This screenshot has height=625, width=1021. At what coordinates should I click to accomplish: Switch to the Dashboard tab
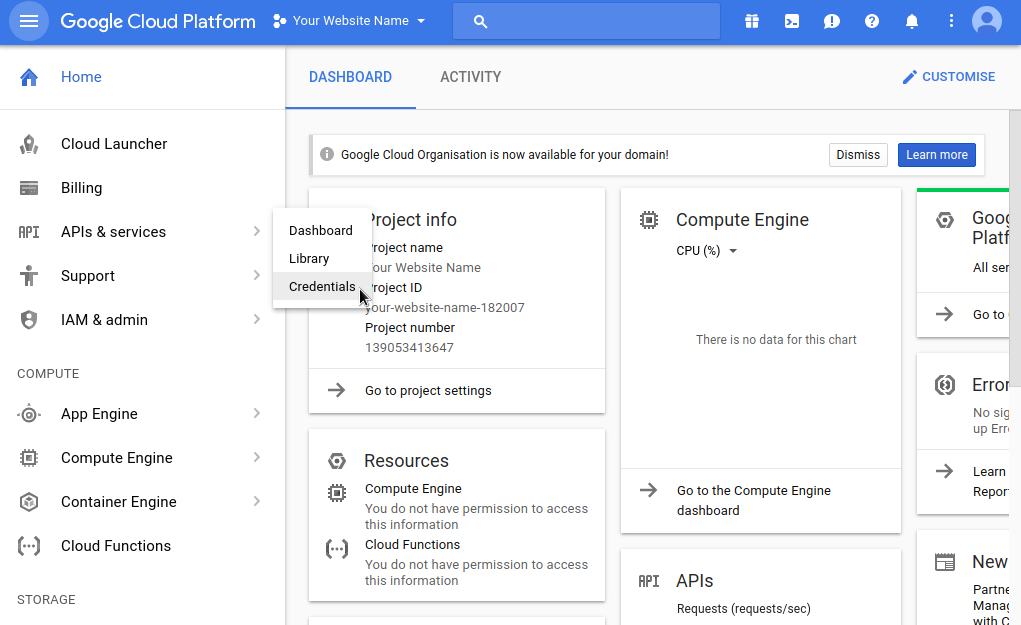tap(350, 77)
